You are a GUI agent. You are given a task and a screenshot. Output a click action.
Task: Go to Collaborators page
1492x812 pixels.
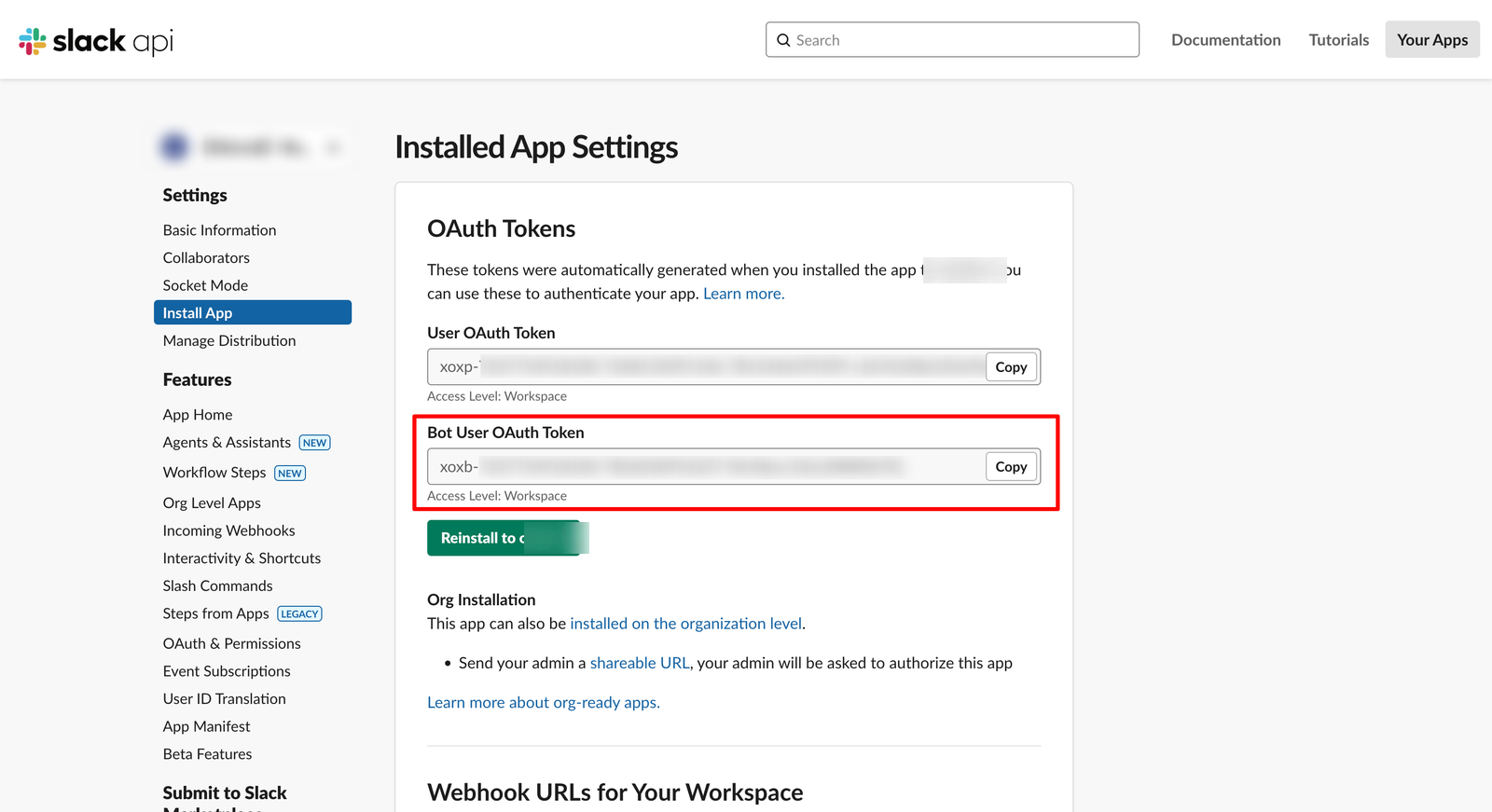206,258
